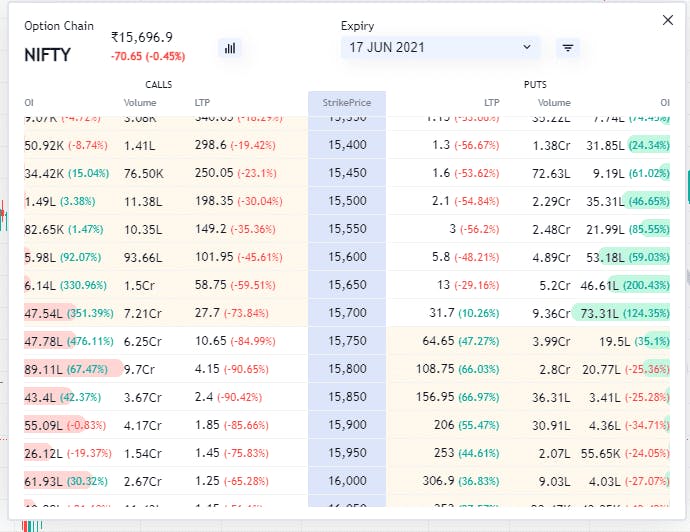
Task: Click put LTP 156.95 value
Action: [435, 397]
